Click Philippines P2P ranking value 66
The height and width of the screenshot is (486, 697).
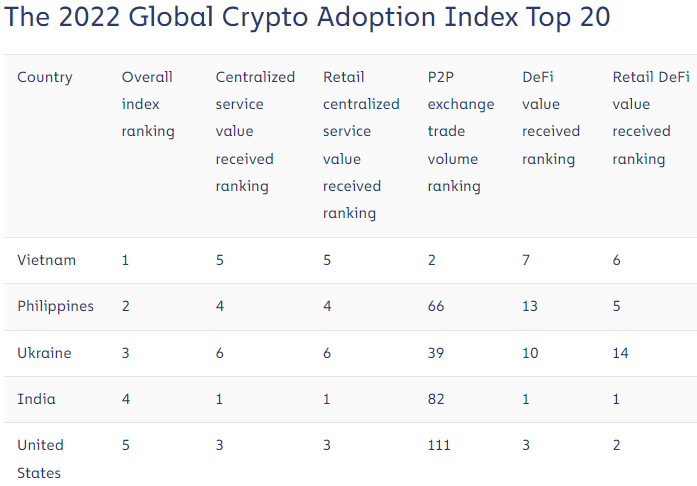436,306
